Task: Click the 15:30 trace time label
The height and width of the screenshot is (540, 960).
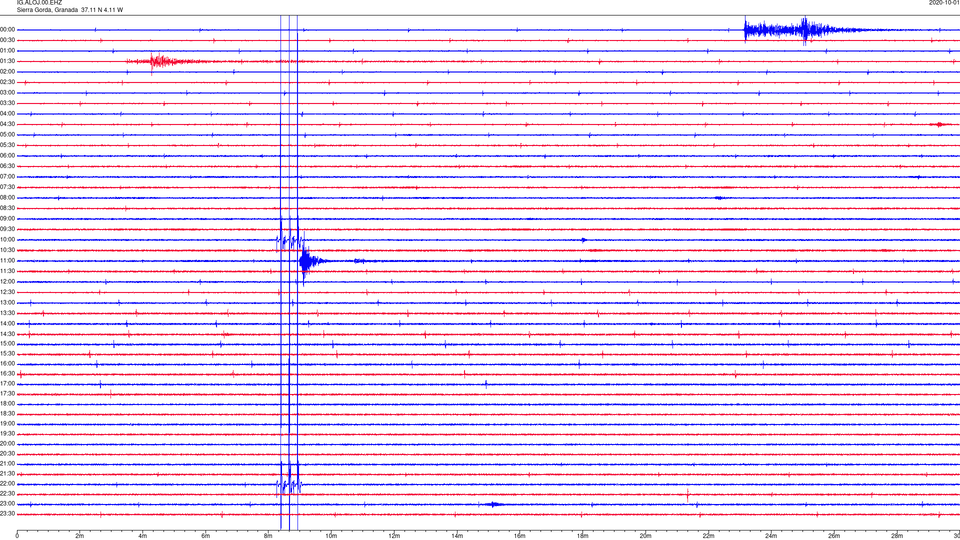Action: pos(8,354)
